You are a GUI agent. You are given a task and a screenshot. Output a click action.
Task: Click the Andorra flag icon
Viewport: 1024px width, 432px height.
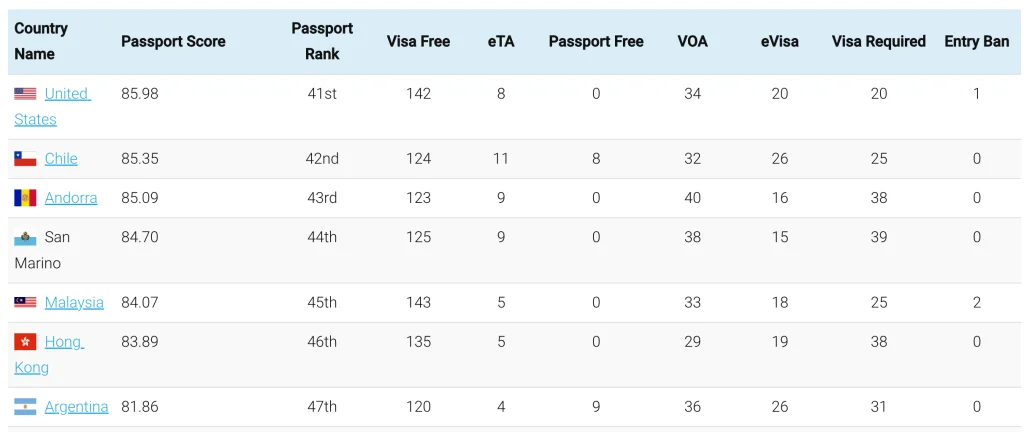25,198
